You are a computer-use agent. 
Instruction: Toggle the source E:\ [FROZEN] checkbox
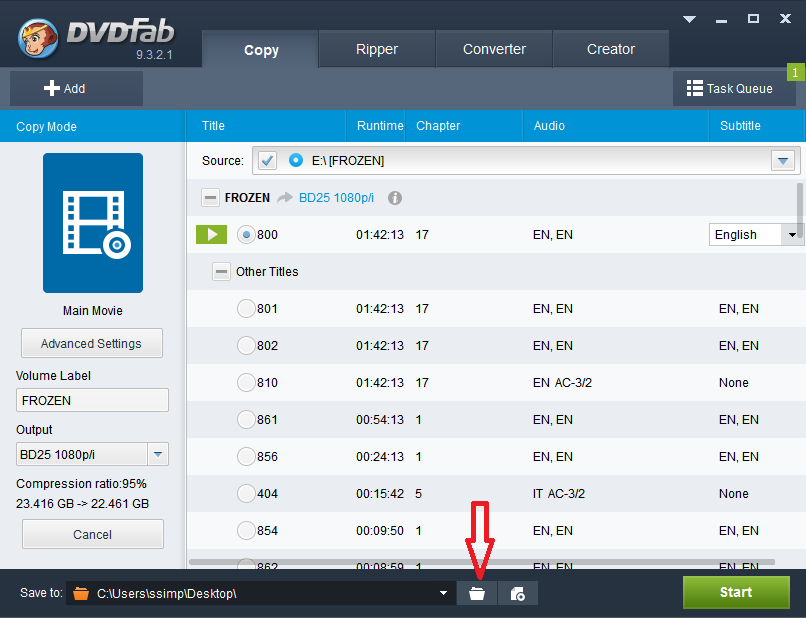(267, 160)
